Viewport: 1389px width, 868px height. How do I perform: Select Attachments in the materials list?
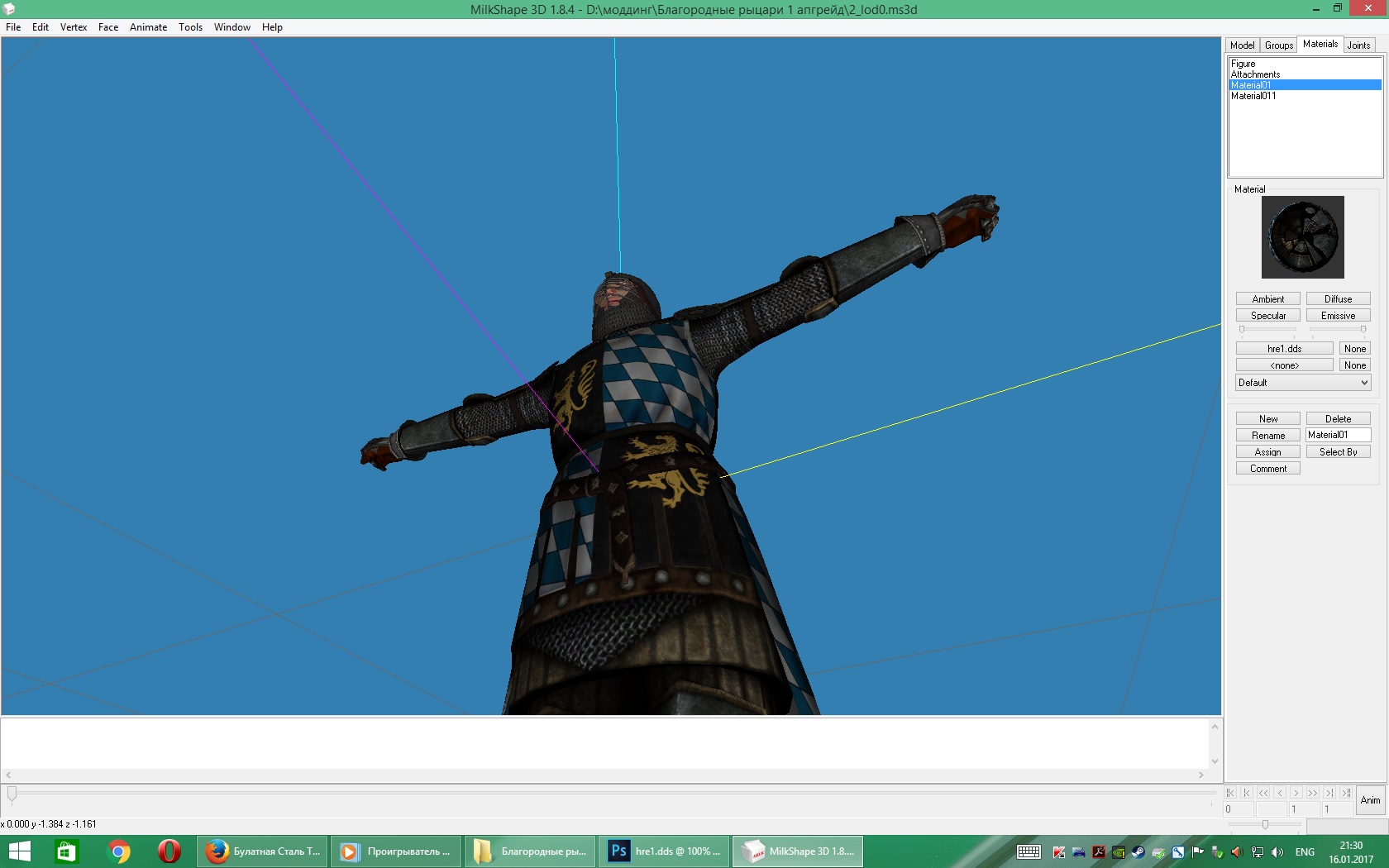point(1305,74)
